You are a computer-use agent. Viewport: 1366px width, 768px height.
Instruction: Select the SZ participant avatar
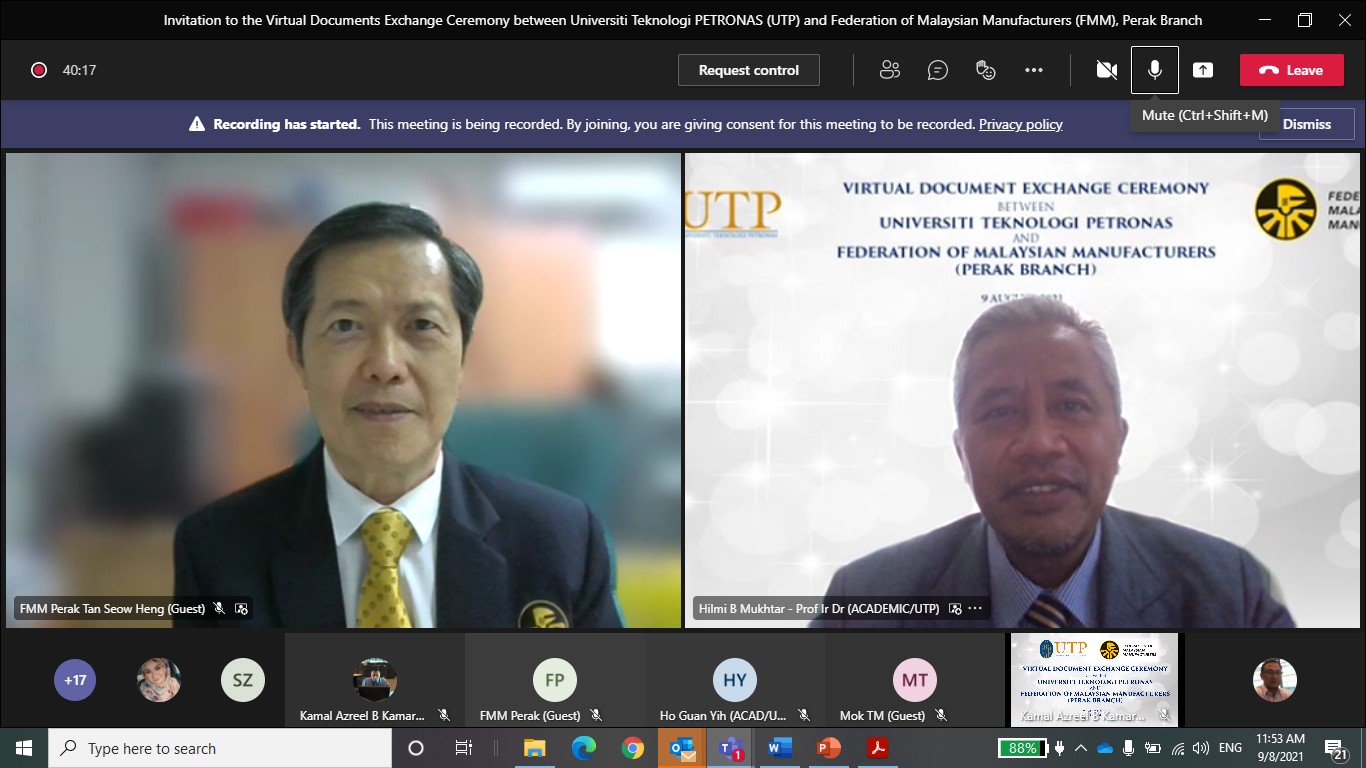coord(243,680)
